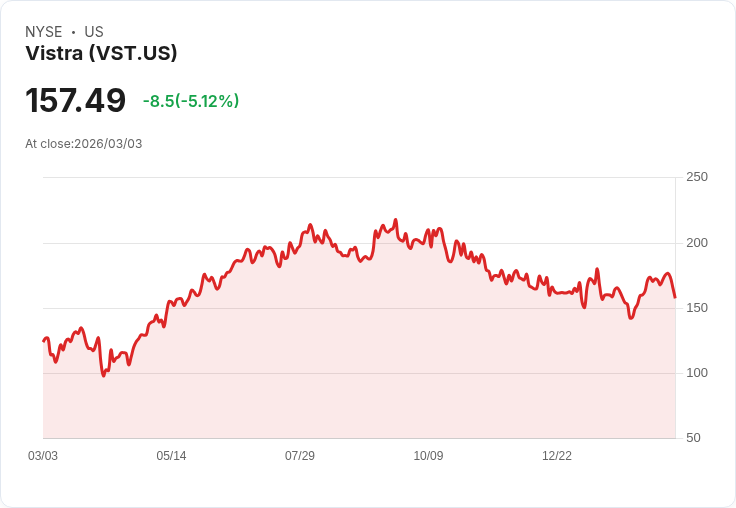The width and height of the screenshot is (736, 508).
Task: Select the 05/14 date on x-axis
Action: pos(171,456)
